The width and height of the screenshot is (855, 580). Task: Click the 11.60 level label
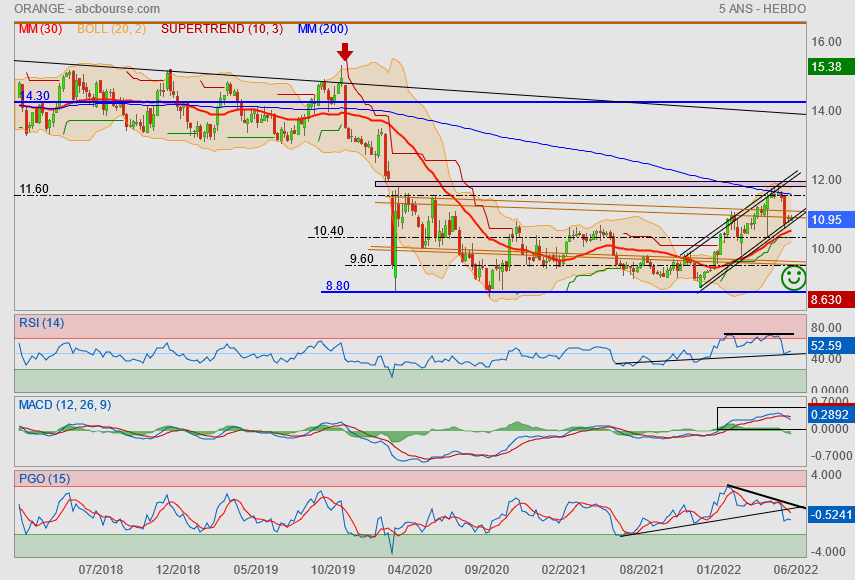[x=34, y=189]
